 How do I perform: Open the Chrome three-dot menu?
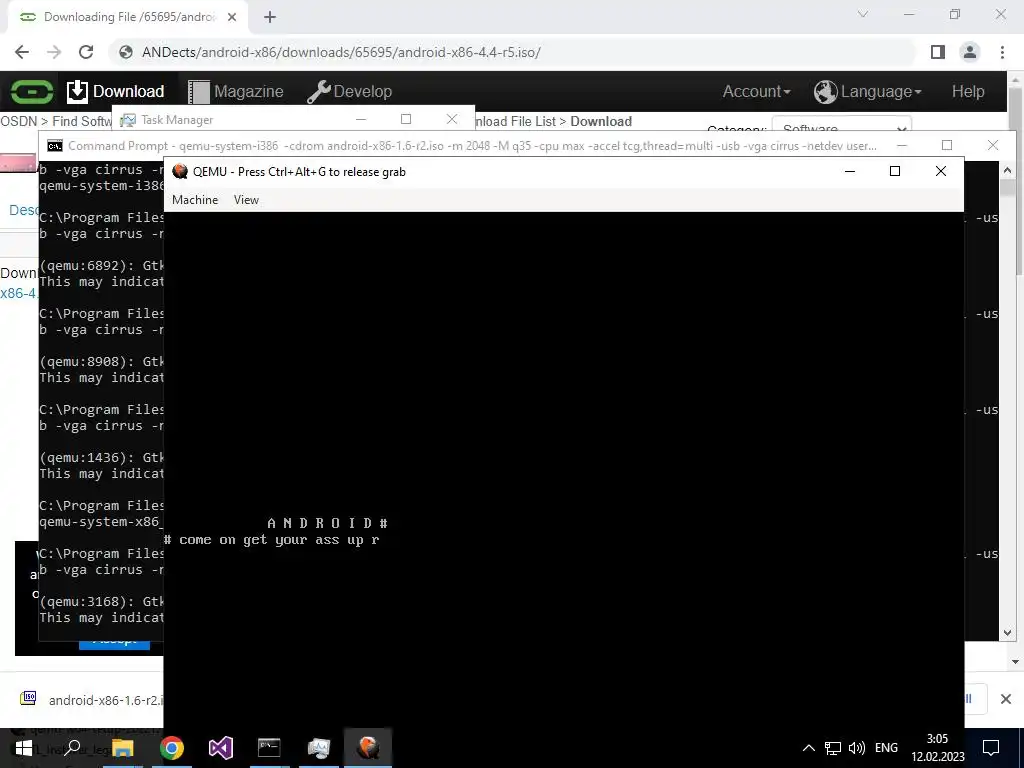(1002, 52)
